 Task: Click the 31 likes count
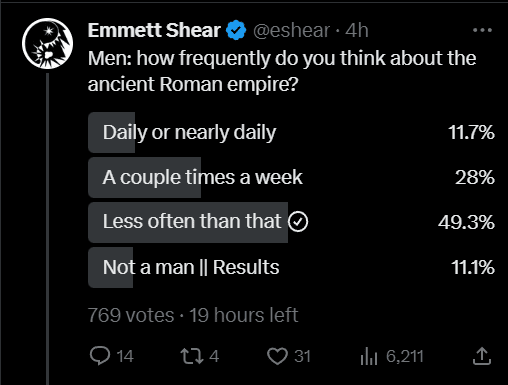302,356
